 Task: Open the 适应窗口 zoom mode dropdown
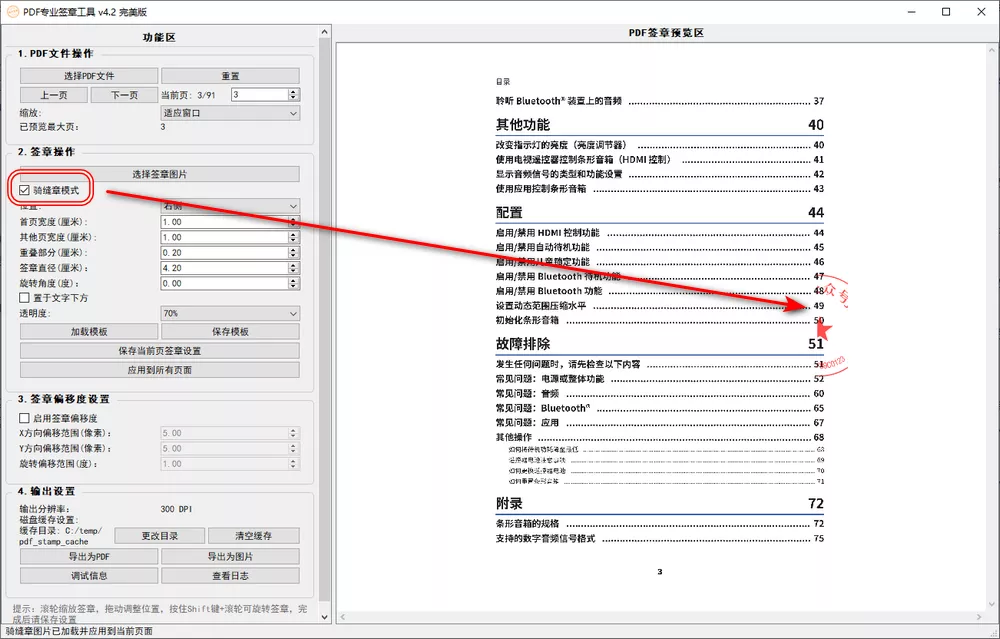click(x=230, y=112)
